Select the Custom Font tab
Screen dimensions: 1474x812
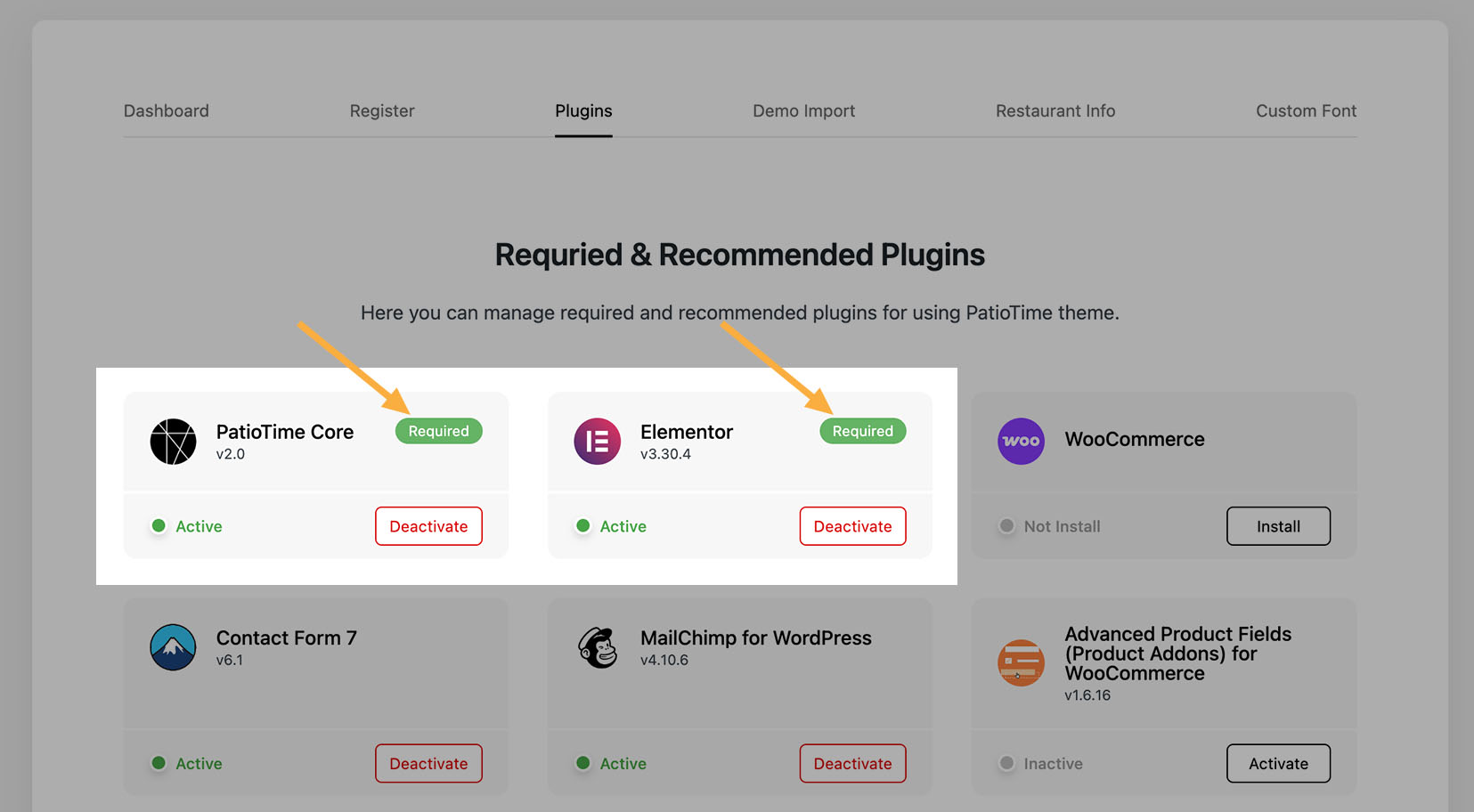[x=1306, y=111]
